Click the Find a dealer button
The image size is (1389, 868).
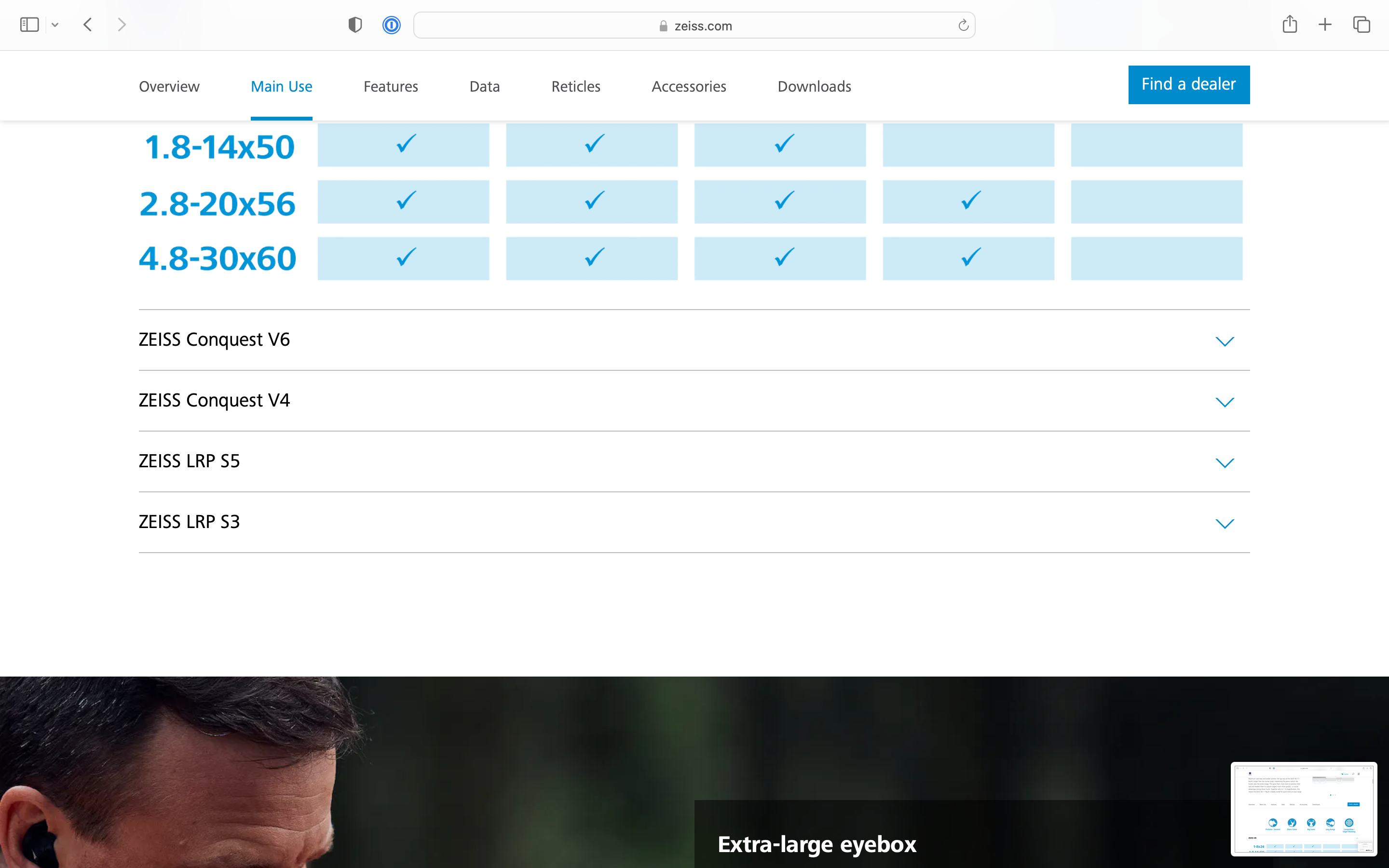click(1189, 84)
